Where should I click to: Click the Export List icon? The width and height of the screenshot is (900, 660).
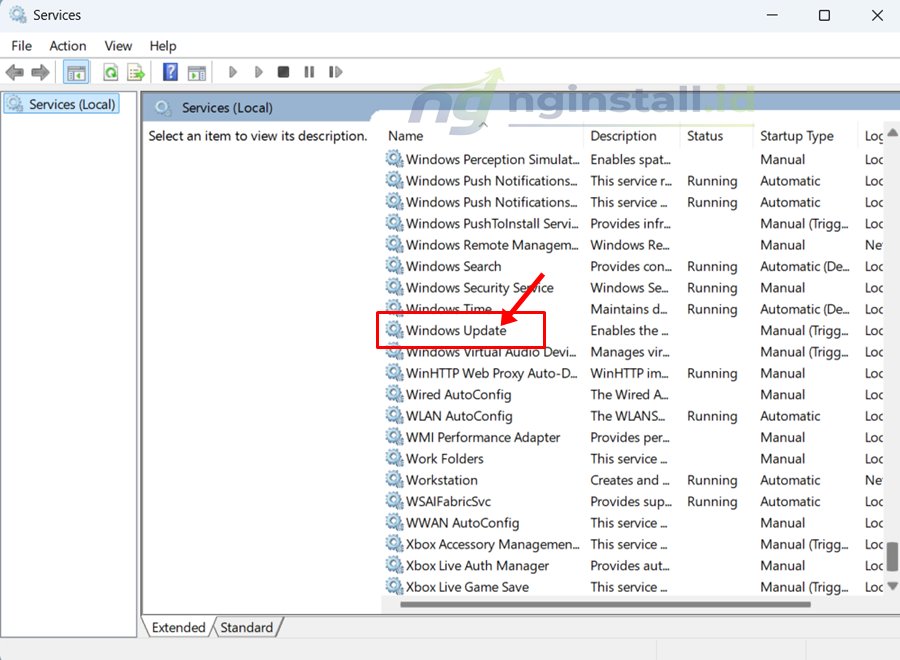click(135, 71)
